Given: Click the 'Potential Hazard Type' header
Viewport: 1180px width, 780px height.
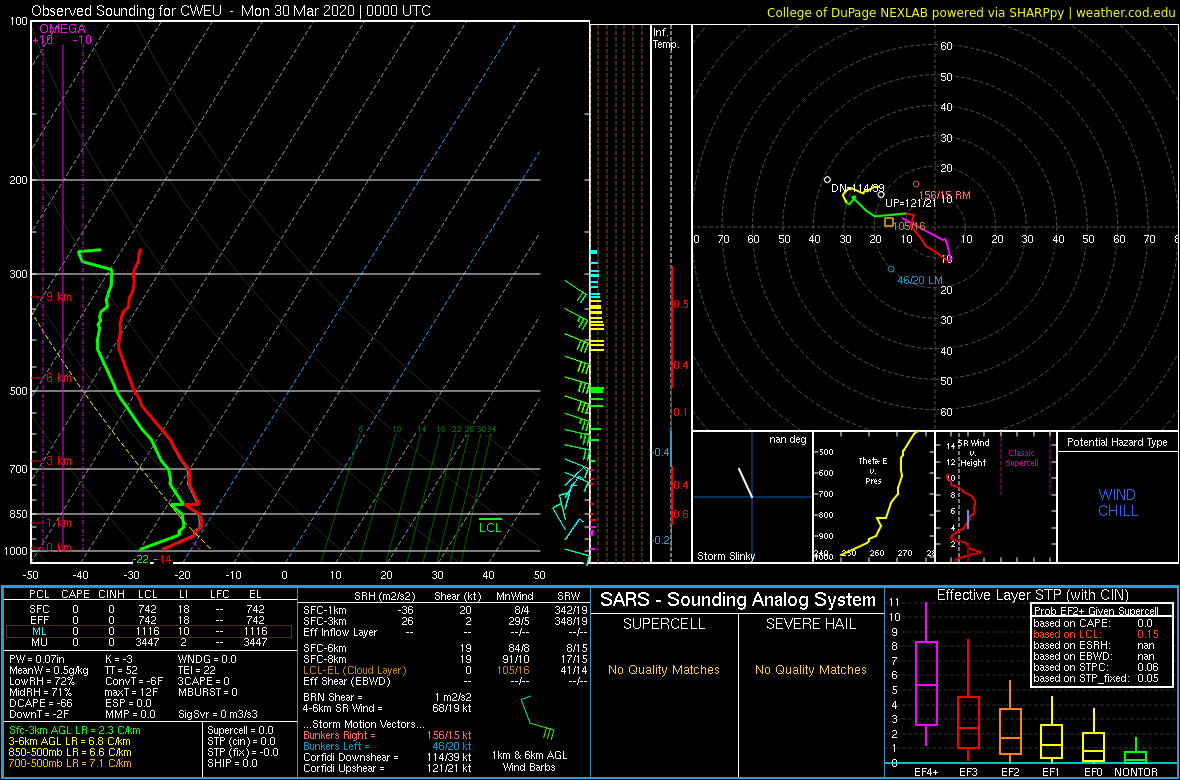Looking at the screenshot, I should 1117,443.
